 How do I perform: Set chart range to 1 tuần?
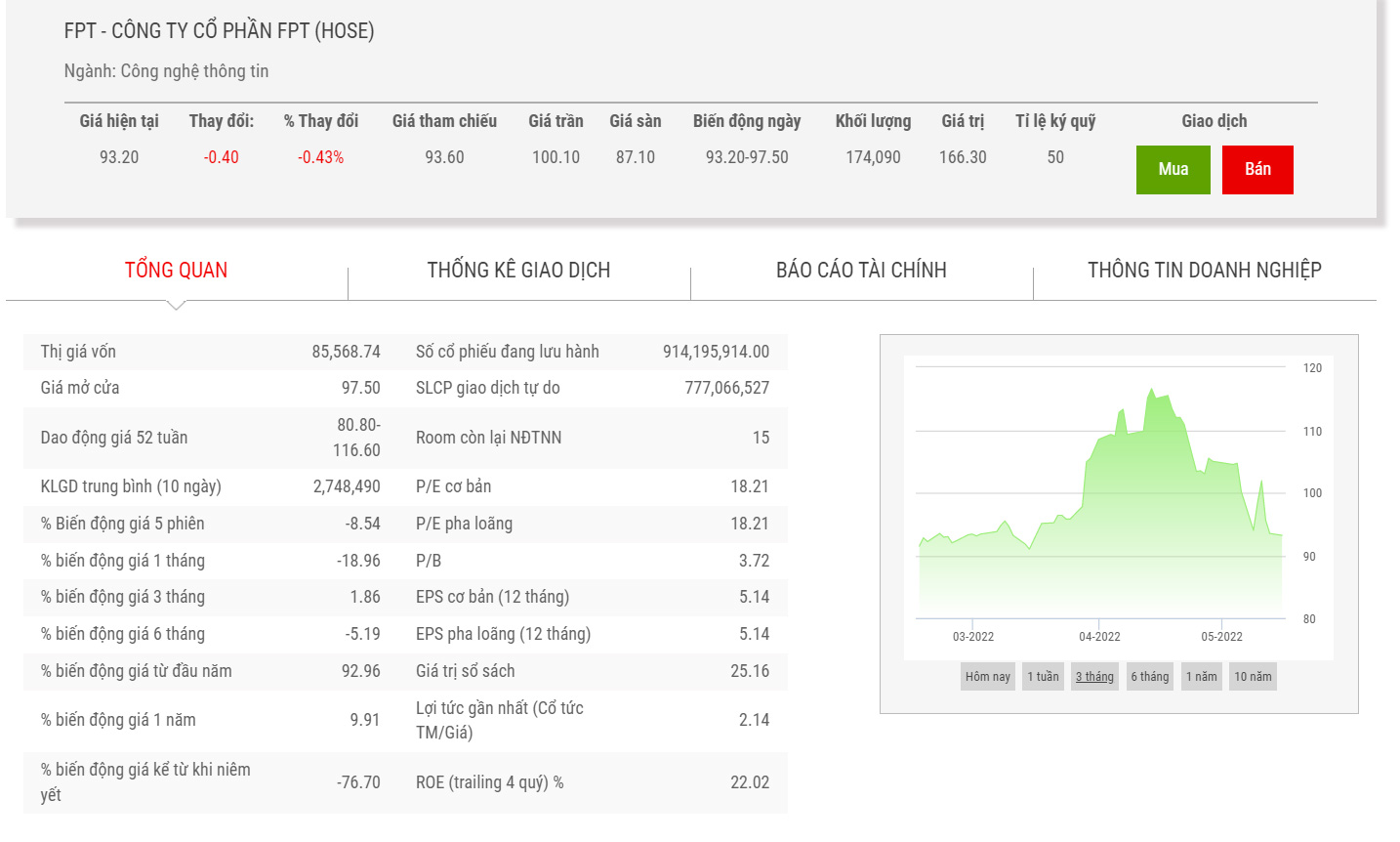(x=1043, y=677)
